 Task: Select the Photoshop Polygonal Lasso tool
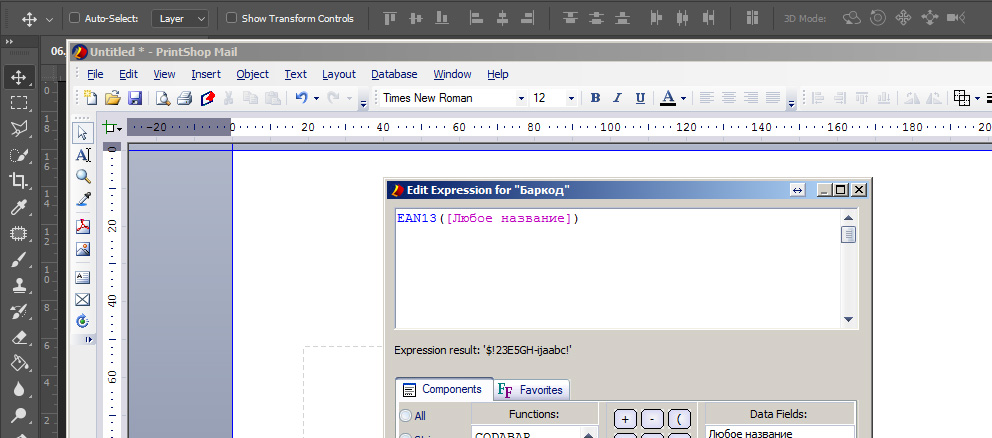click(x=19, y=129)
